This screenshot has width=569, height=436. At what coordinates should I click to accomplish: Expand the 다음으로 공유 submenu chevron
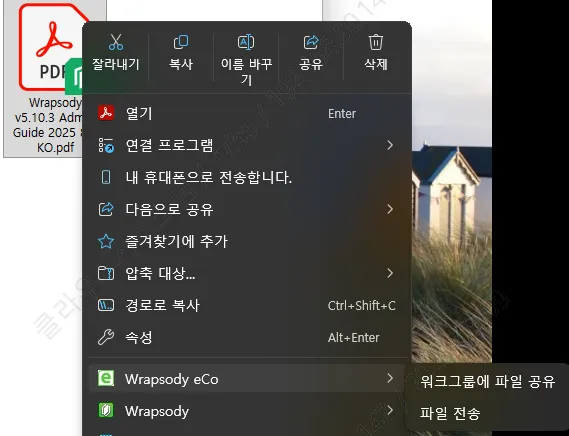coord(390,209)
